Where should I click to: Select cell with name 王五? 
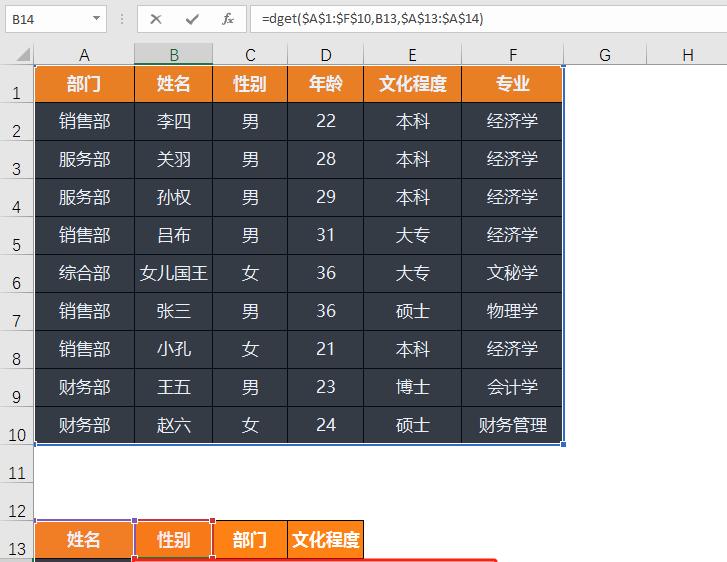173,388
